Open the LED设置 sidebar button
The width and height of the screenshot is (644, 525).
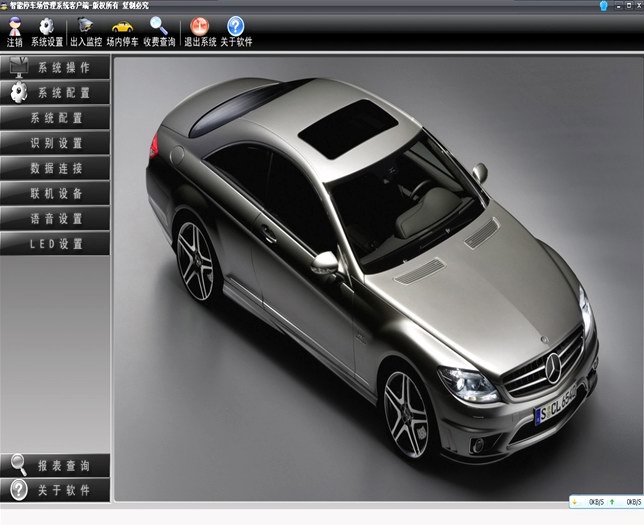point(56,243)
